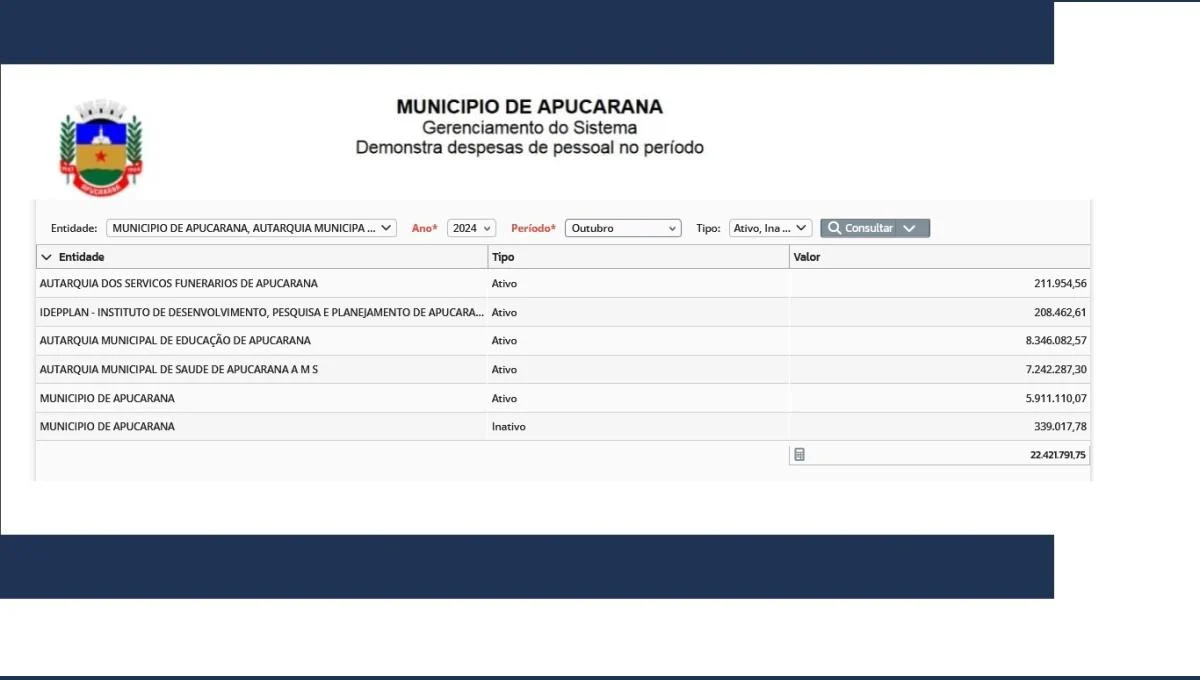Select MUNICIPIO DE APUCARANA entity in Inativo row
The width and height of the screenshot is (1200, 680).
click(x=107, y=426)
